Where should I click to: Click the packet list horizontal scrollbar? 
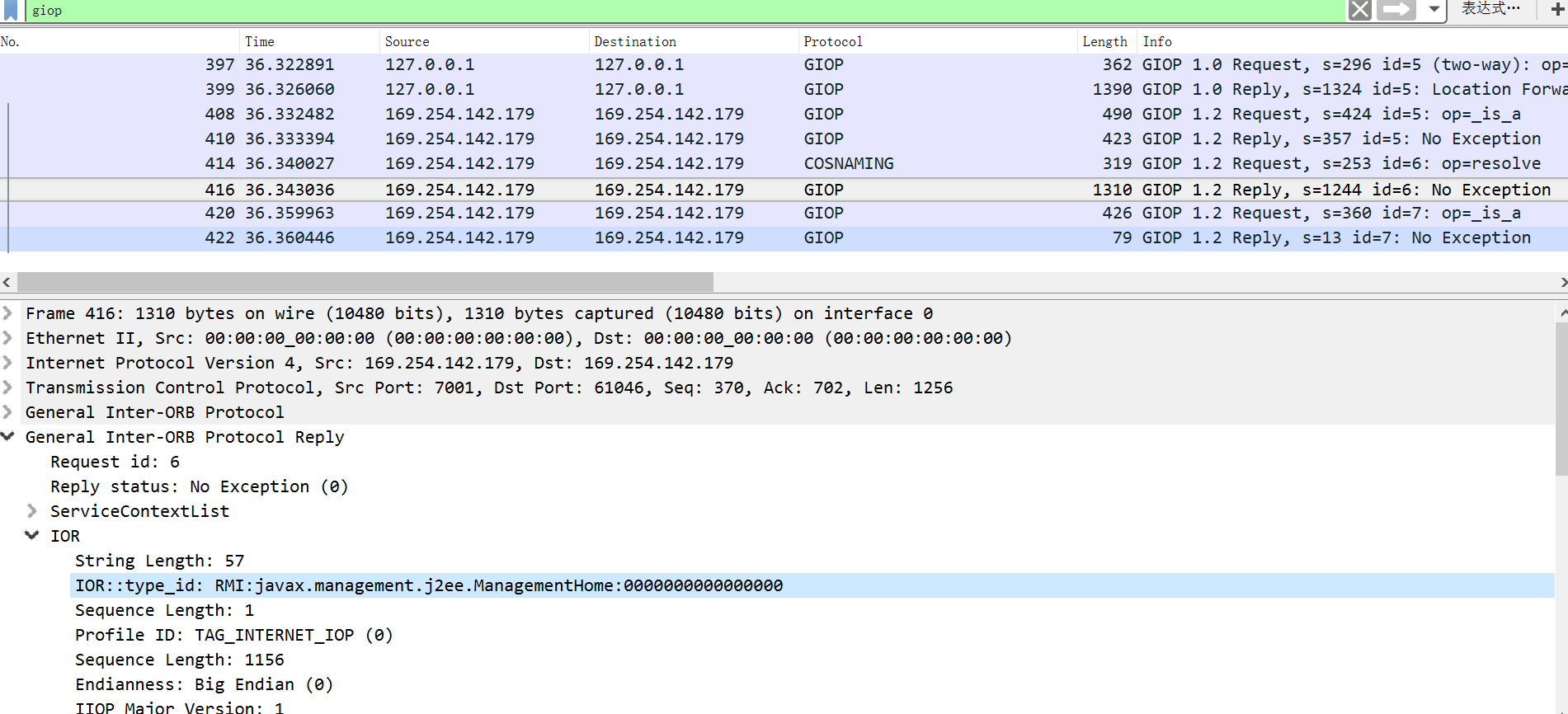pyautogui.click(x=365, y=282)
